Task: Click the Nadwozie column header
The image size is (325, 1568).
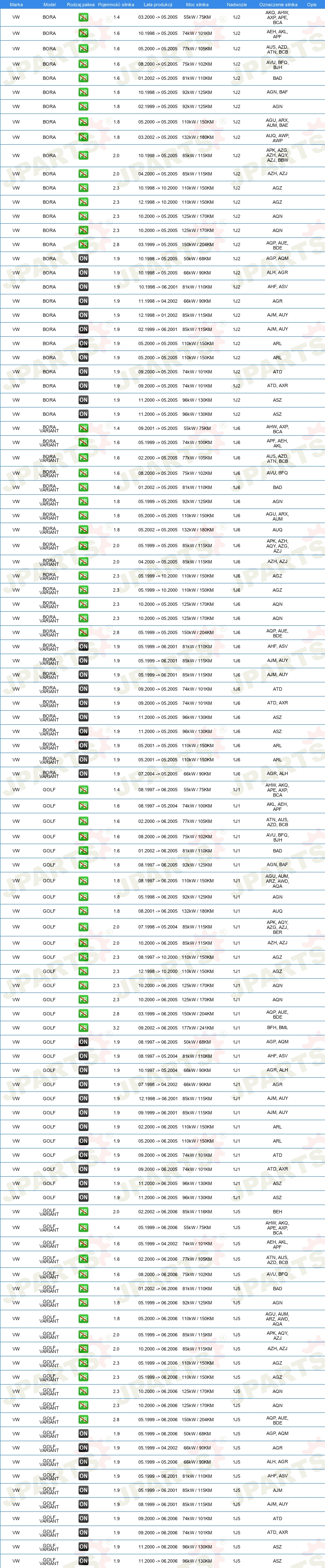Action: [237, 4]
